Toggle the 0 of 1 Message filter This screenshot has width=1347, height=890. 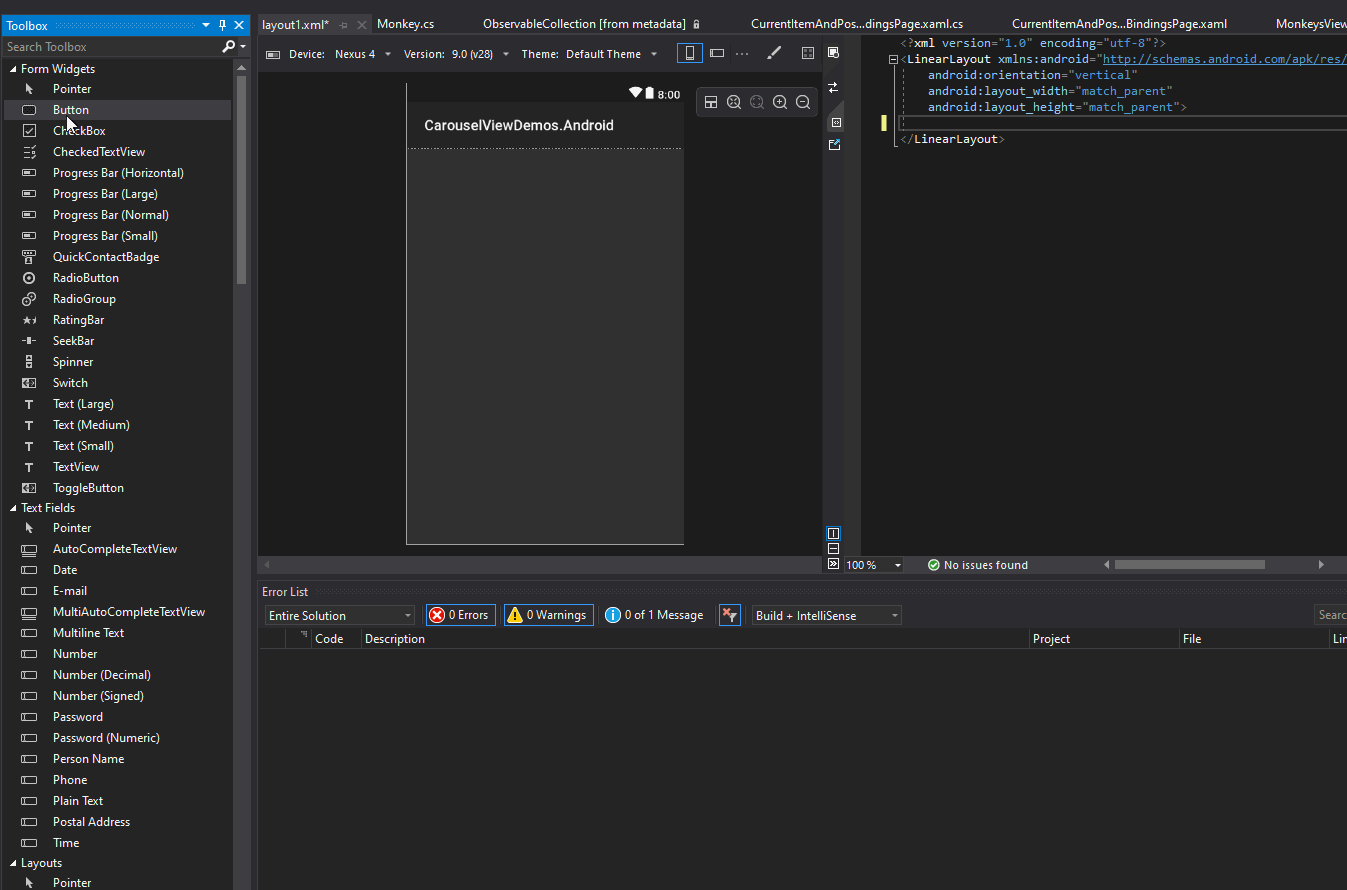click(x=655, y=615)
